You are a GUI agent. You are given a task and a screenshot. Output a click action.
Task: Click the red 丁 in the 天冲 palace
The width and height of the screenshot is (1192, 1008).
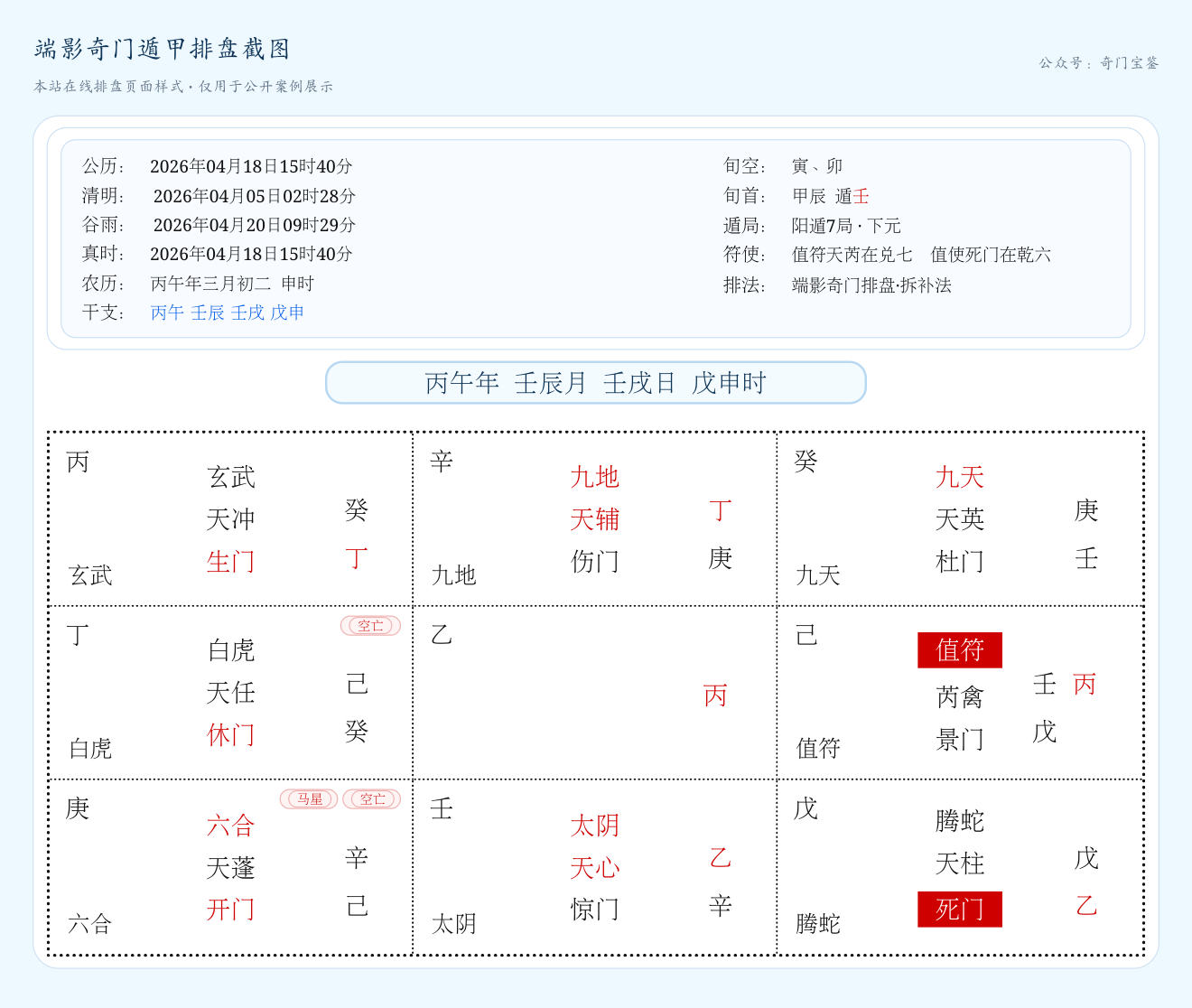357,558
